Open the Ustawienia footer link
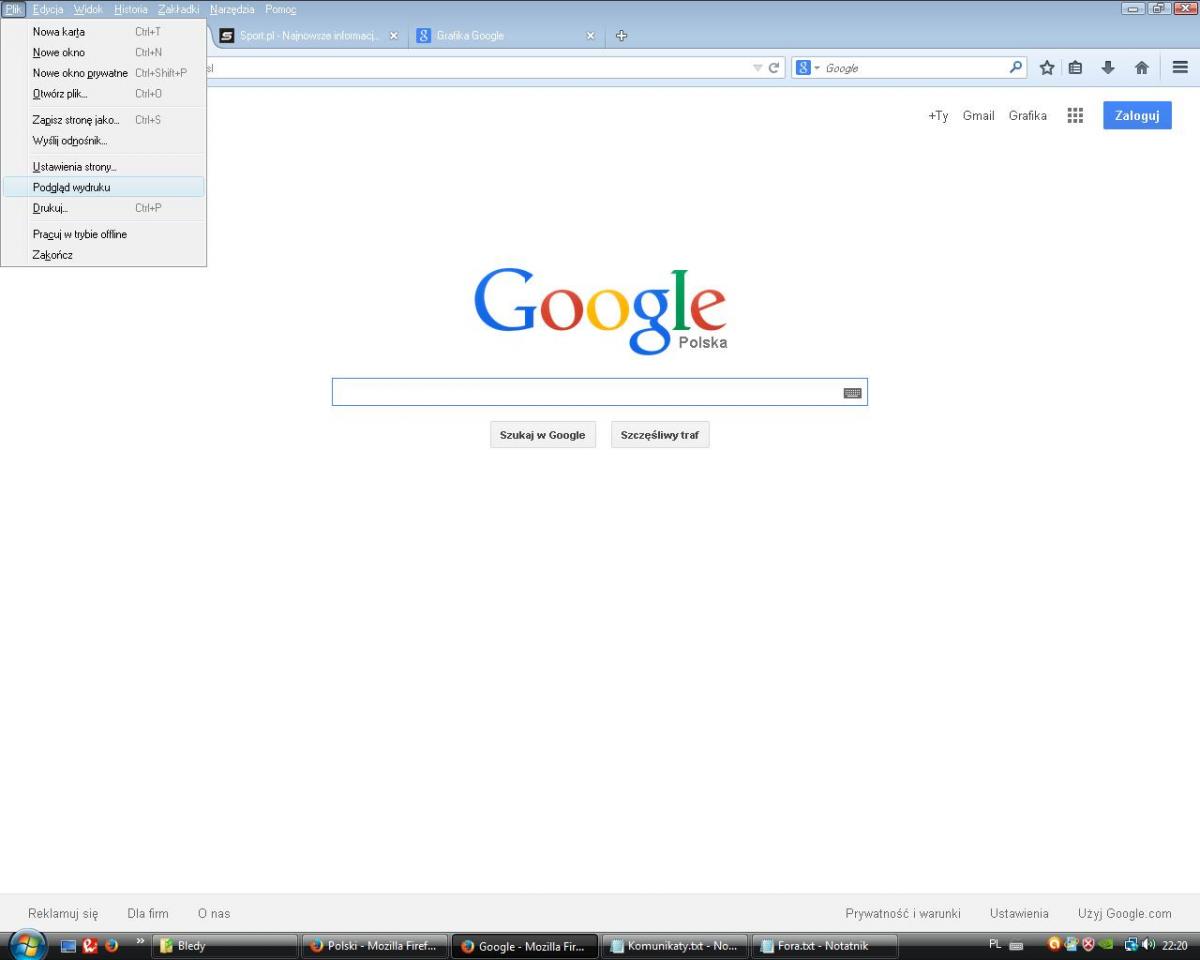The image size is (1200, 960). 1019,913
